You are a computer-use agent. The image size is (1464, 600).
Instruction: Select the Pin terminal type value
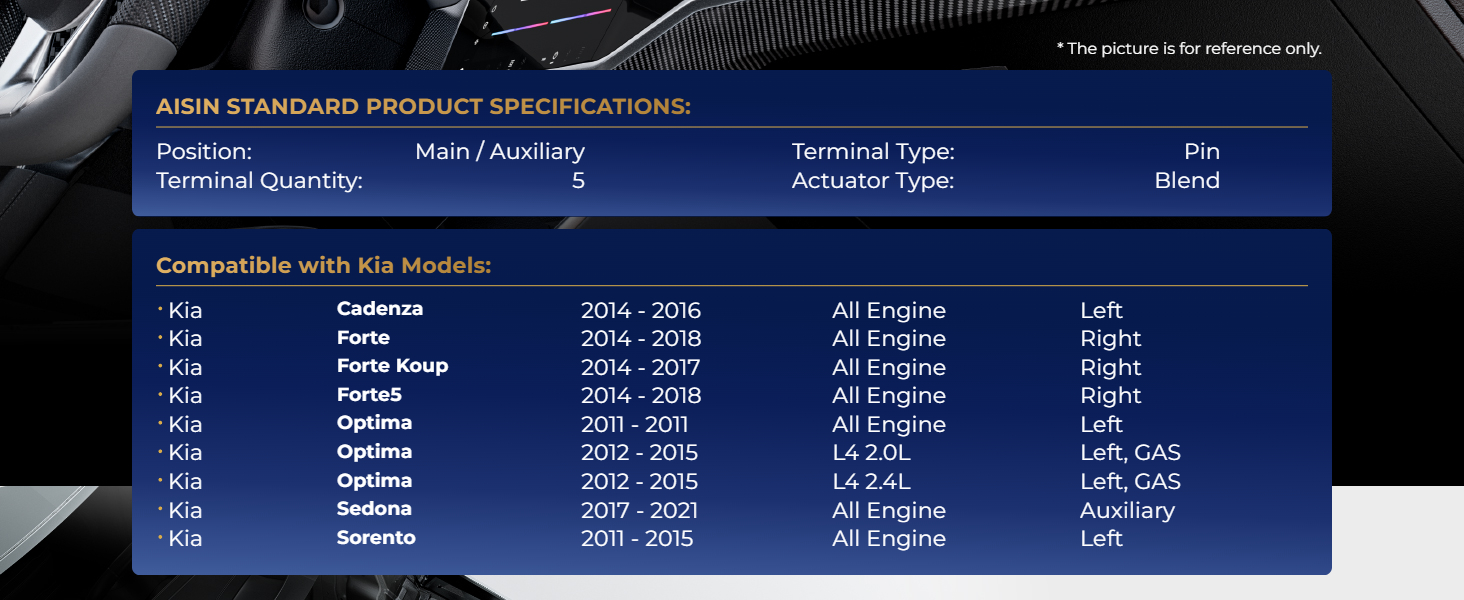1201,152
